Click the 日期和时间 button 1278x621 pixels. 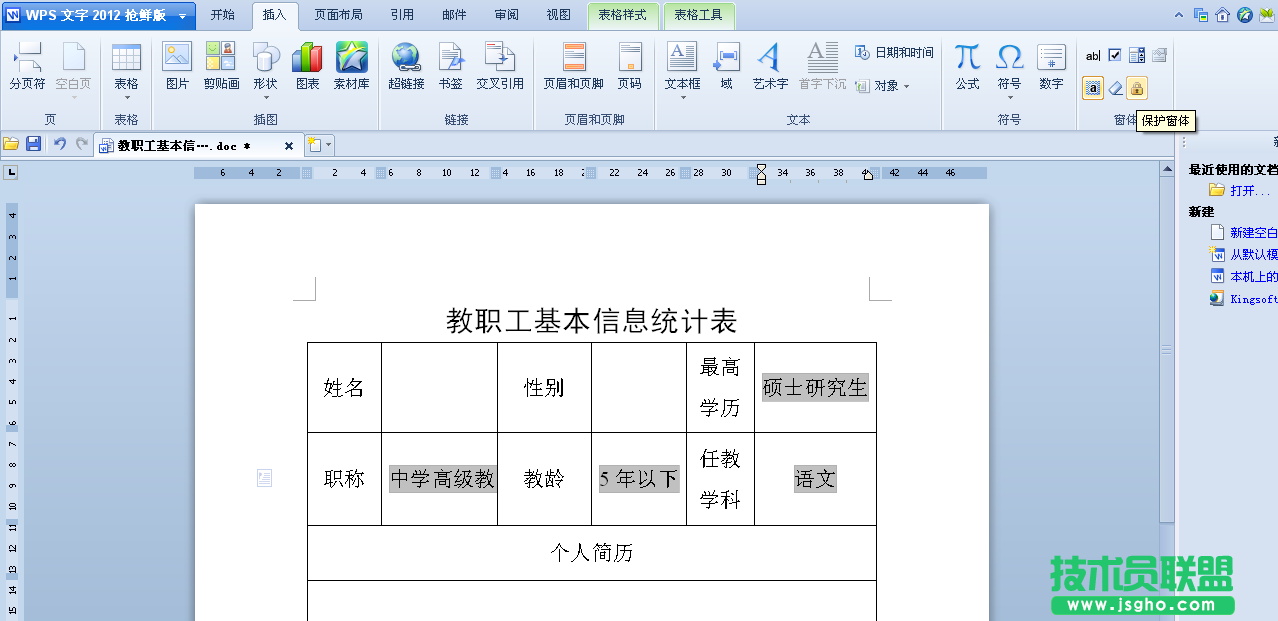coord(895,53)
